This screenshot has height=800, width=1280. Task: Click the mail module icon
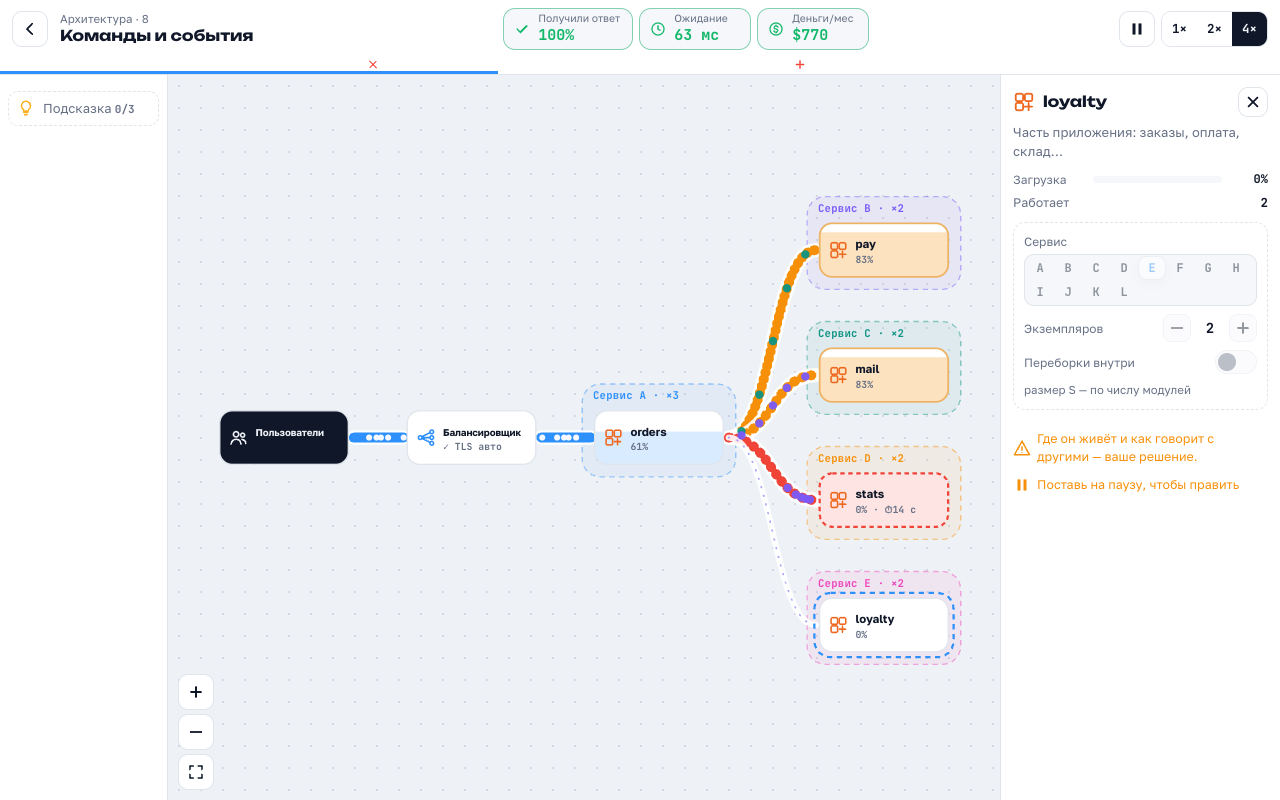click(838, 375)
